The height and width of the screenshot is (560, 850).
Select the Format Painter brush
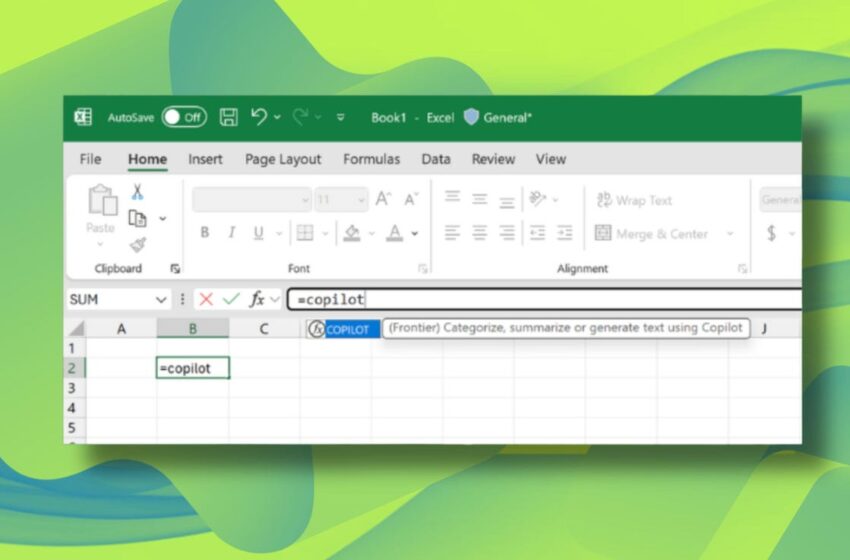tap(138, 245)
